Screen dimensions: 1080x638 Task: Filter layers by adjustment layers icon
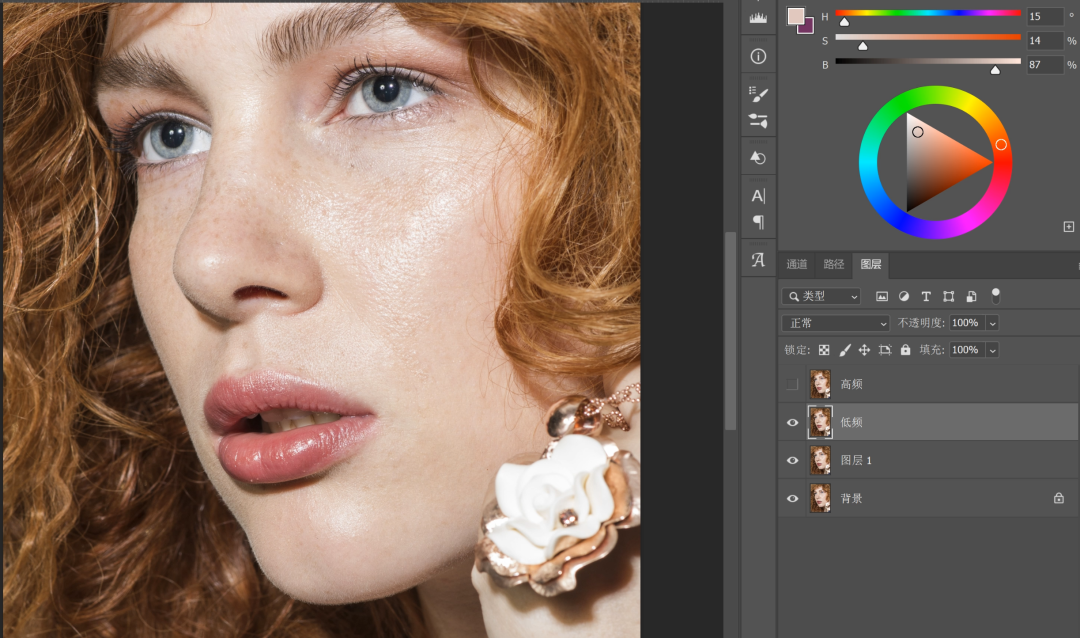904,296
